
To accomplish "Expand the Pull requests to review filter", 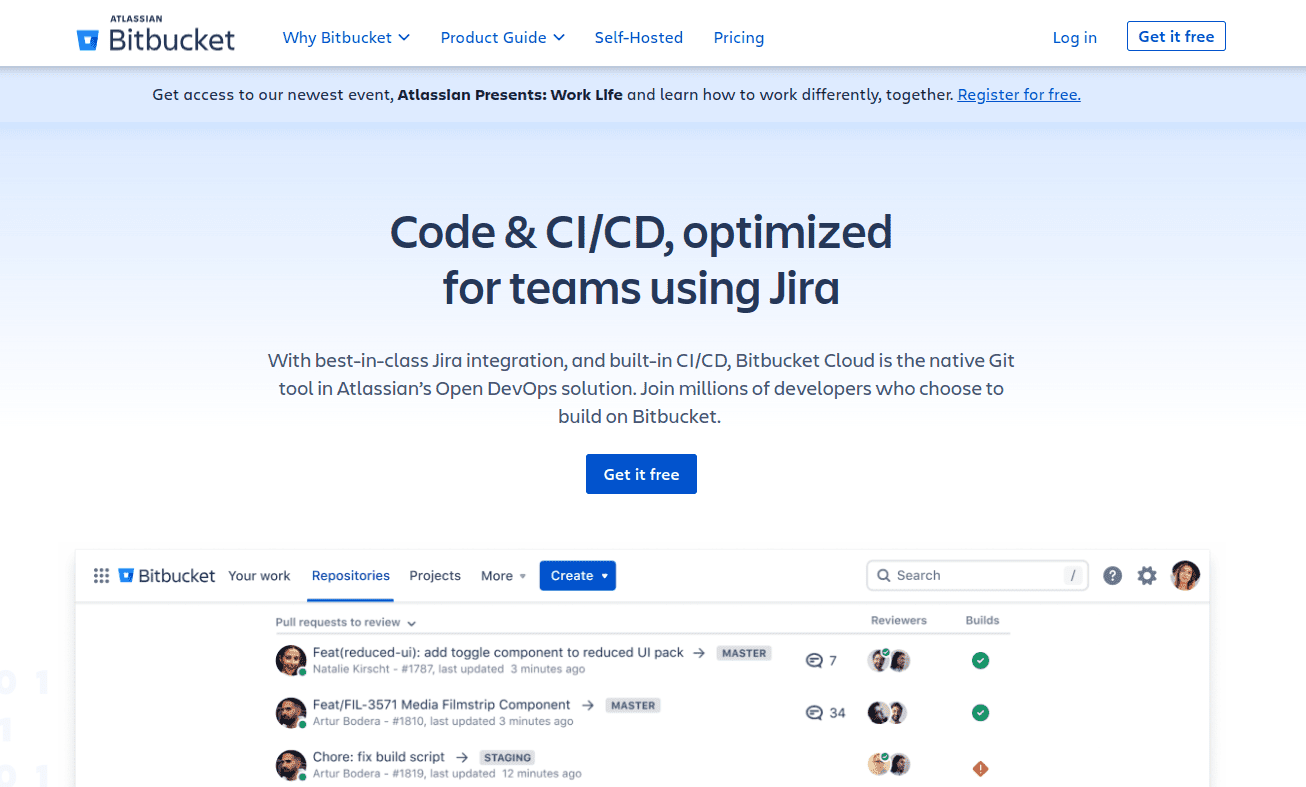I will (x=346, y=622).
